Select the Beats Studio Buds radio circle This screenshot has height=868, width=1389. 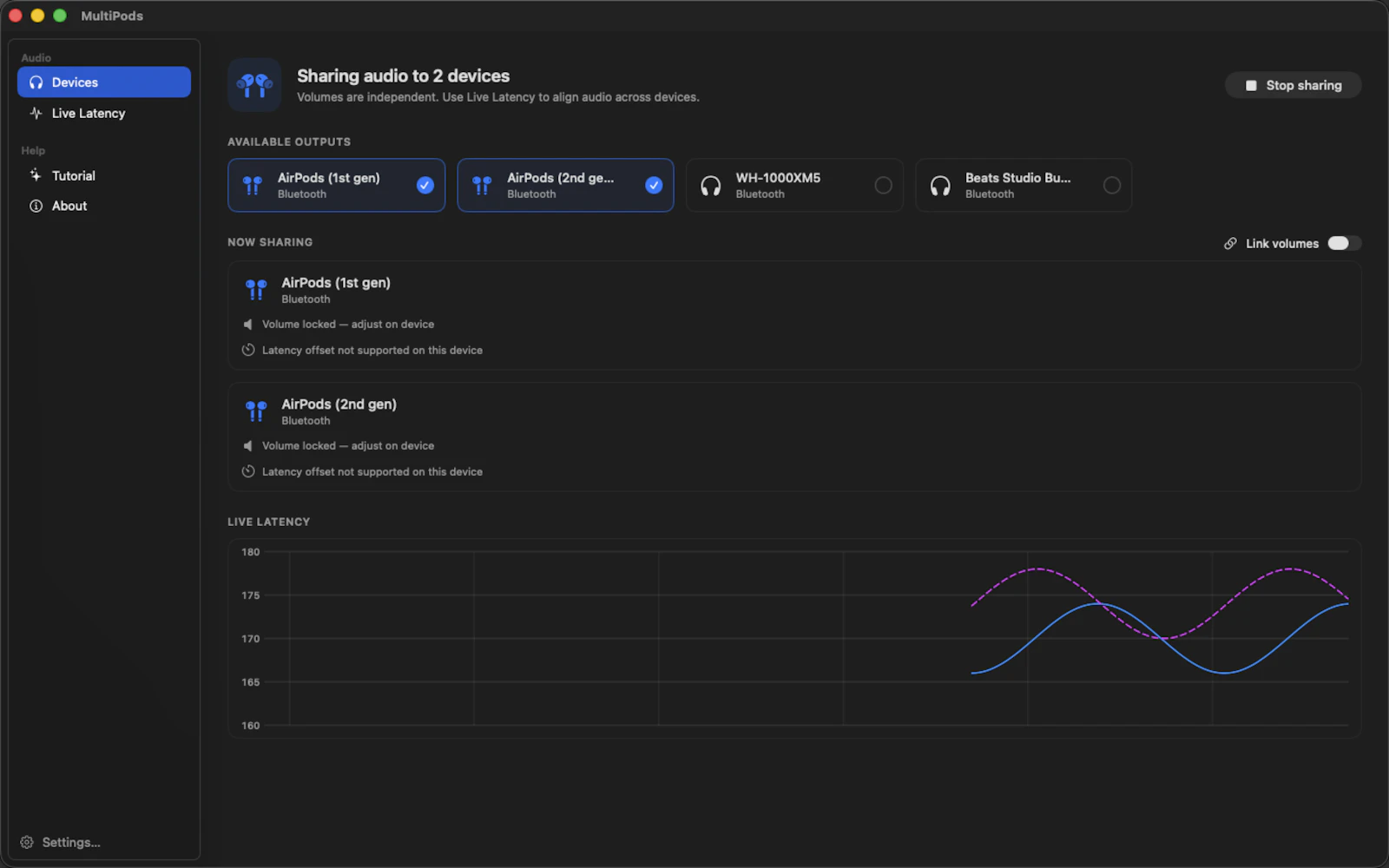click(x=1111, y=185)
